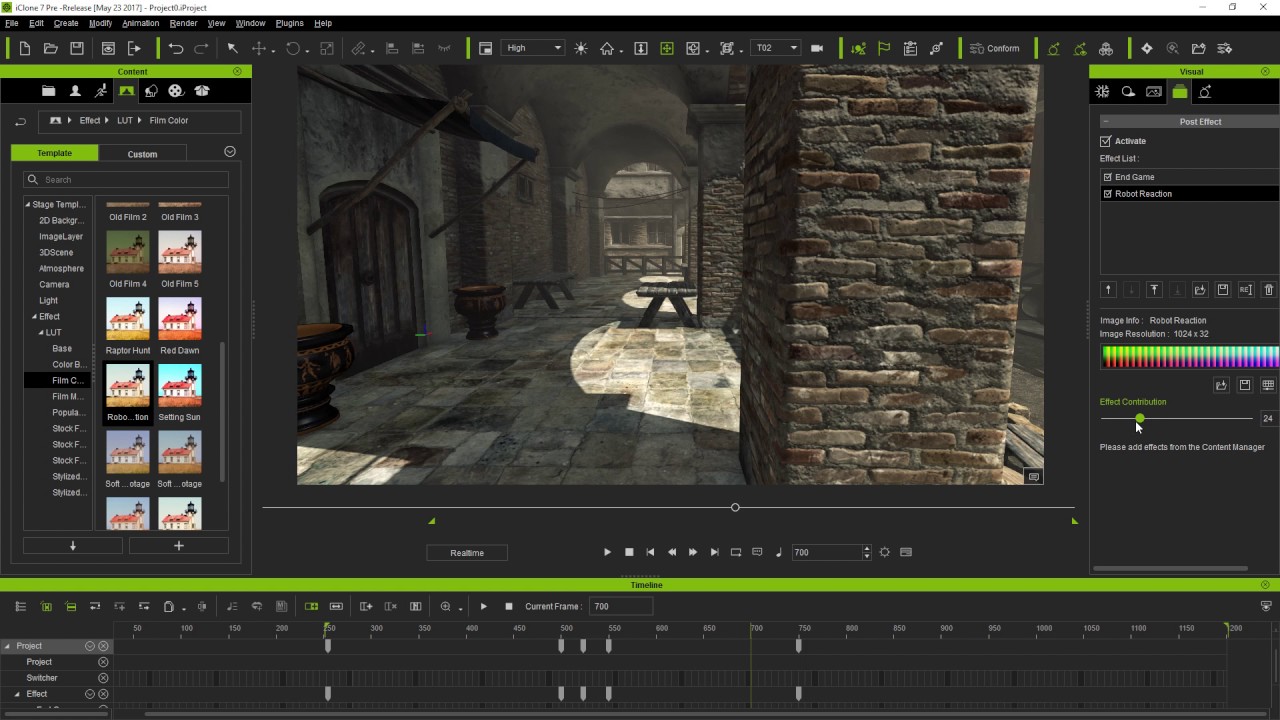Image resolution: width=1280 pixels, height=720 pixels.
Task: Open project with the folder icon
Action: pos(51,48)
